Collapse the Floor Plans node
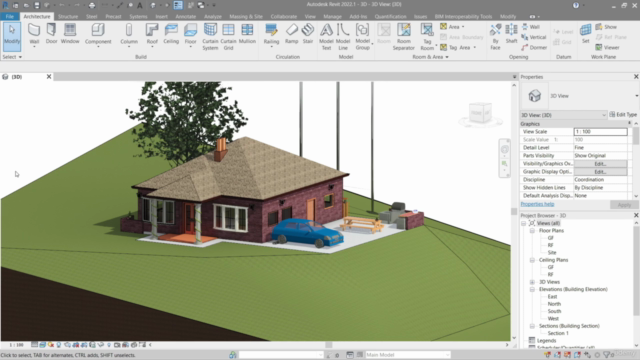Screen dimensions: 640x360 (x=532, y=231)
